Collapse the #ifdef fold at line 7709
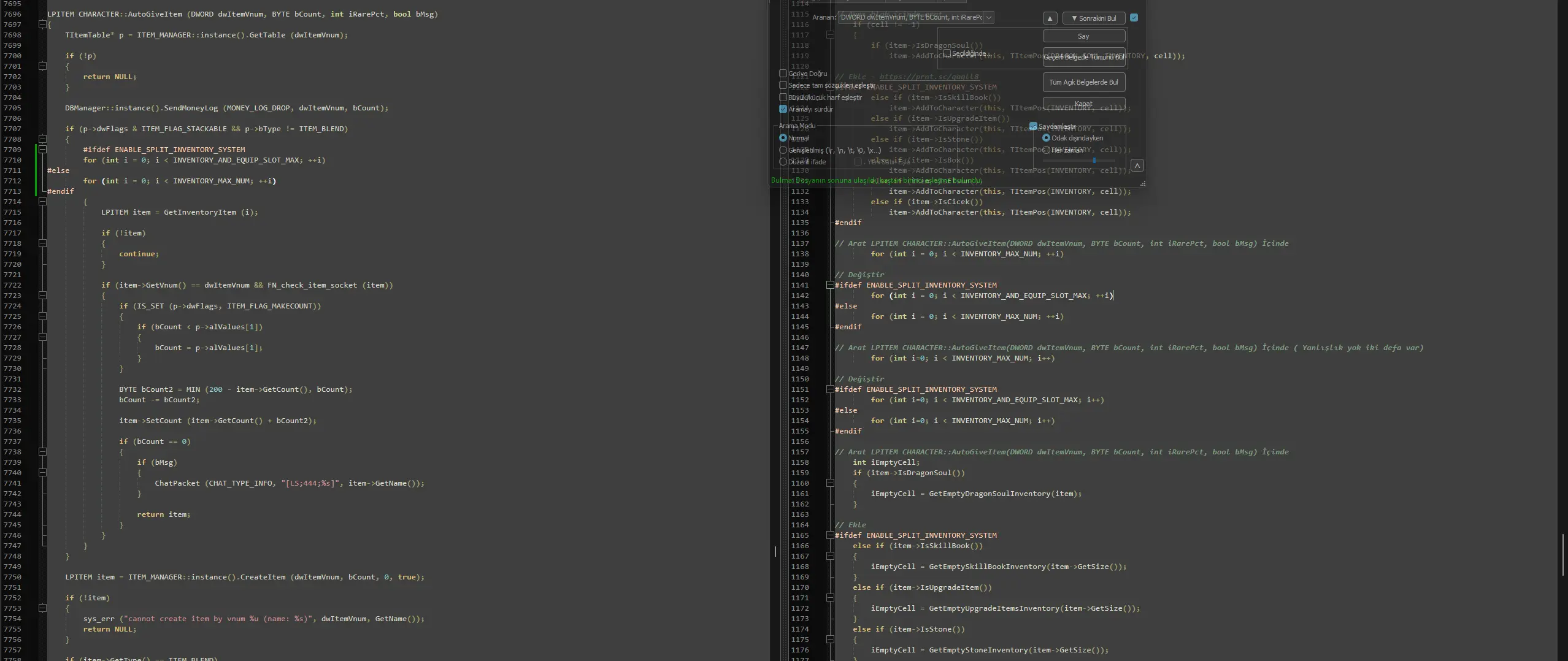This screenshot has height=661, width=1568. pos(42,150)
